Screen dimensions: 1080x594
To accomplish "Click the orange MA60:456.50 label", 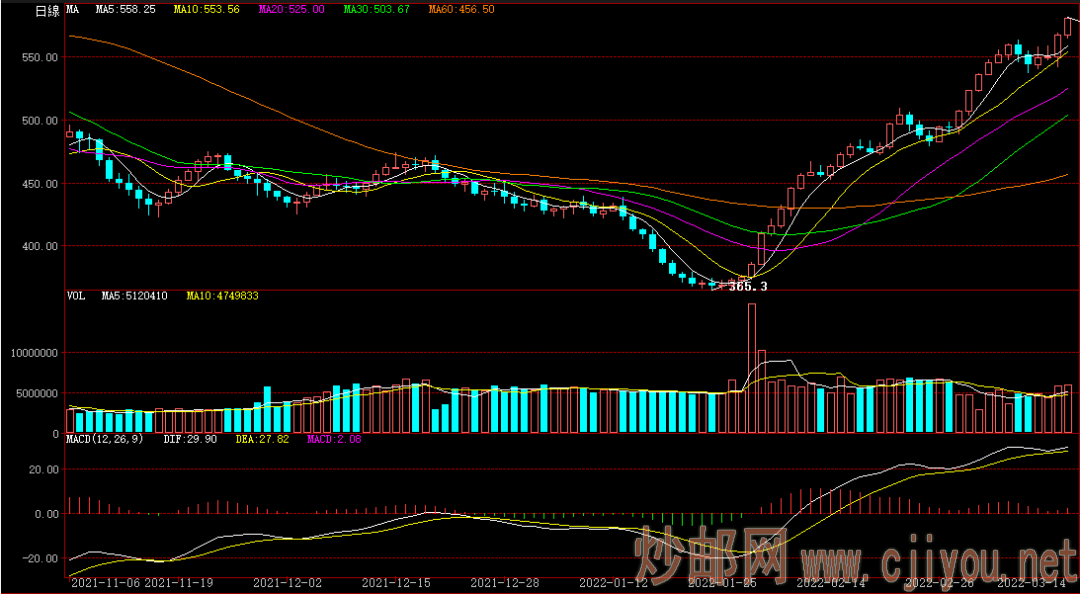I will coord(461,9).
